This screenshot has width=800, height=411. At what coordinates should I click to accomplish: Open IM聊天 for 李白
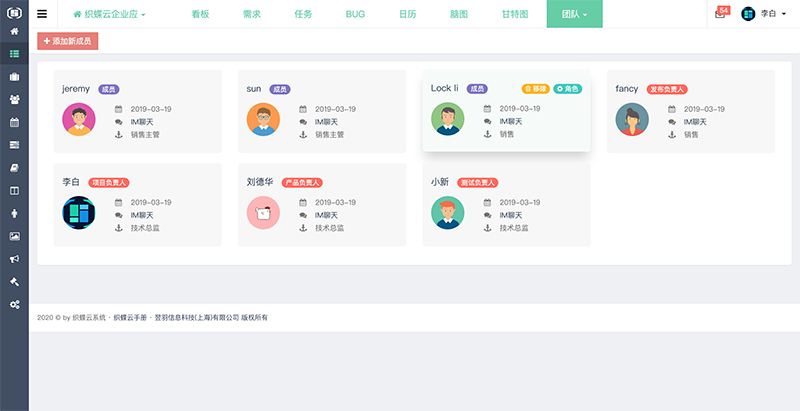(142, 216)
